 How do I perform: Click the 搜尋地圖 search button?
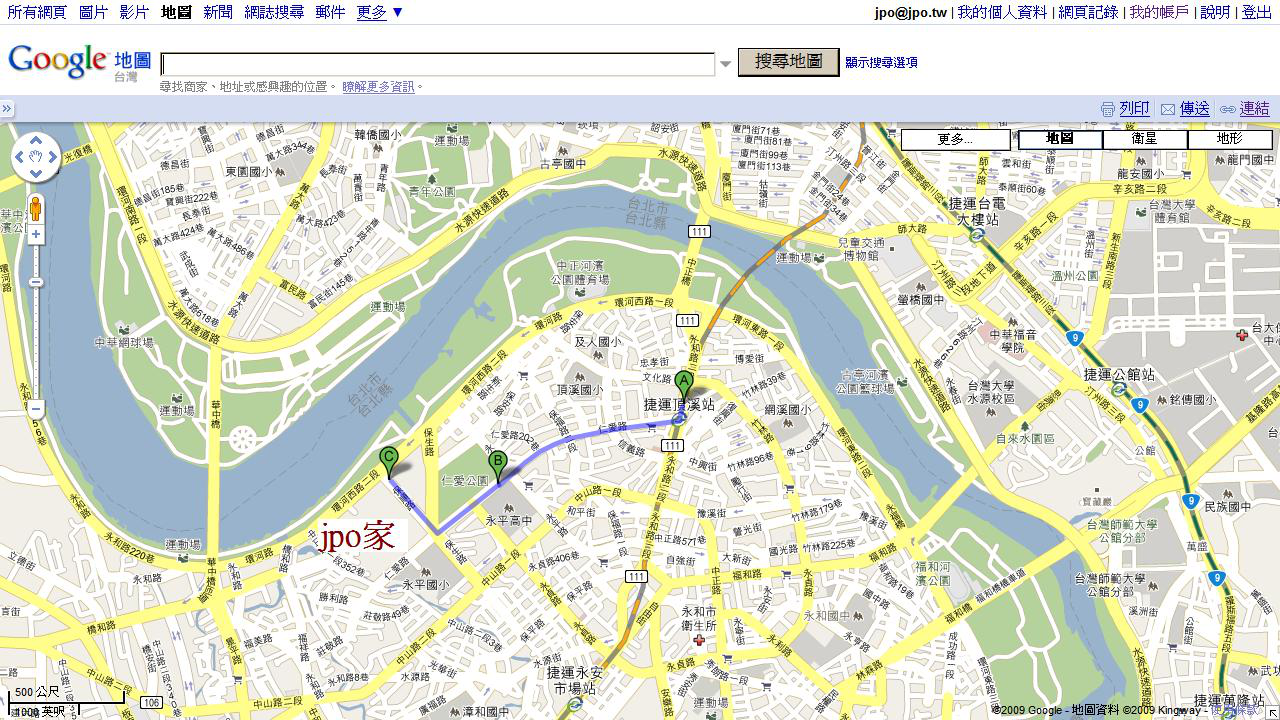point(788,62)
